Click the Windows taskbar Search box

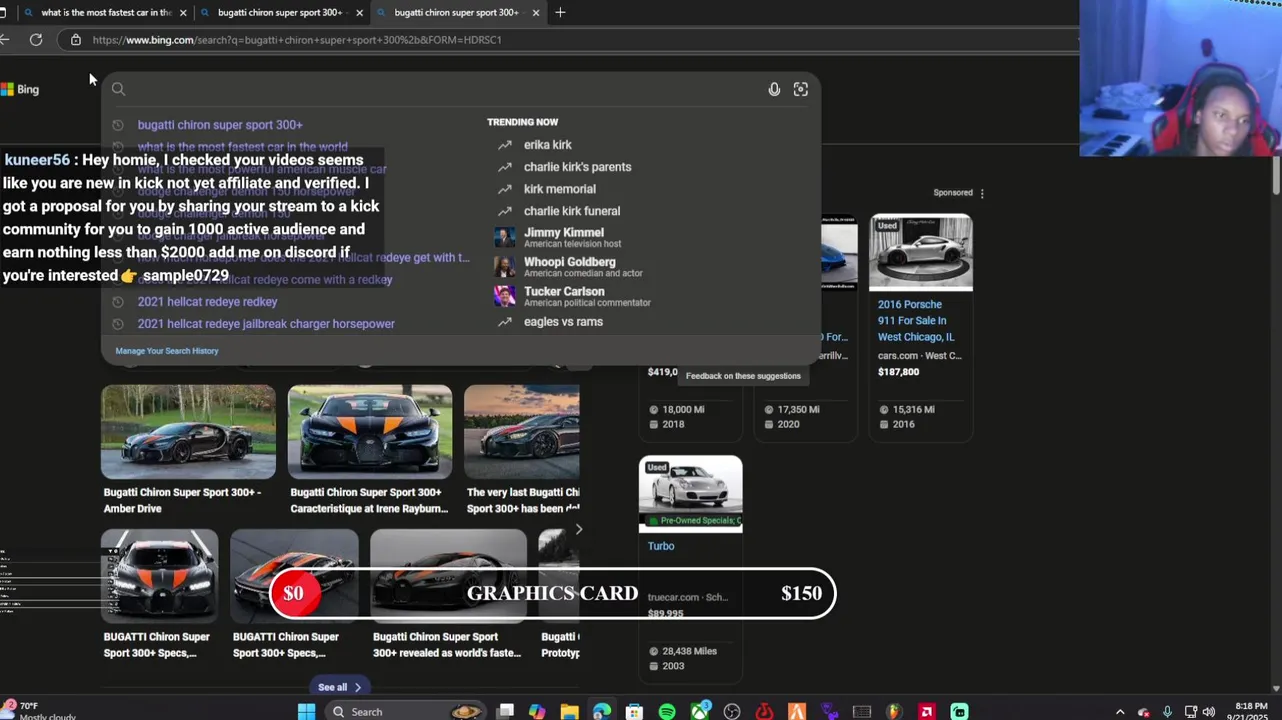[408, 712]
